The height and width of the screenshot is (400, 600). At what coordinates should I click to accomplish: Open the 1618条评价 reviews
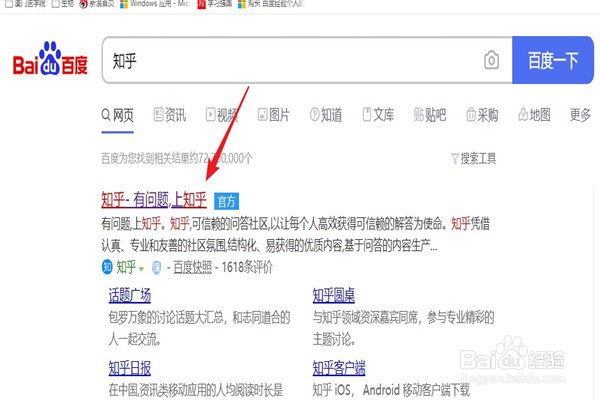tap(247, 267)
